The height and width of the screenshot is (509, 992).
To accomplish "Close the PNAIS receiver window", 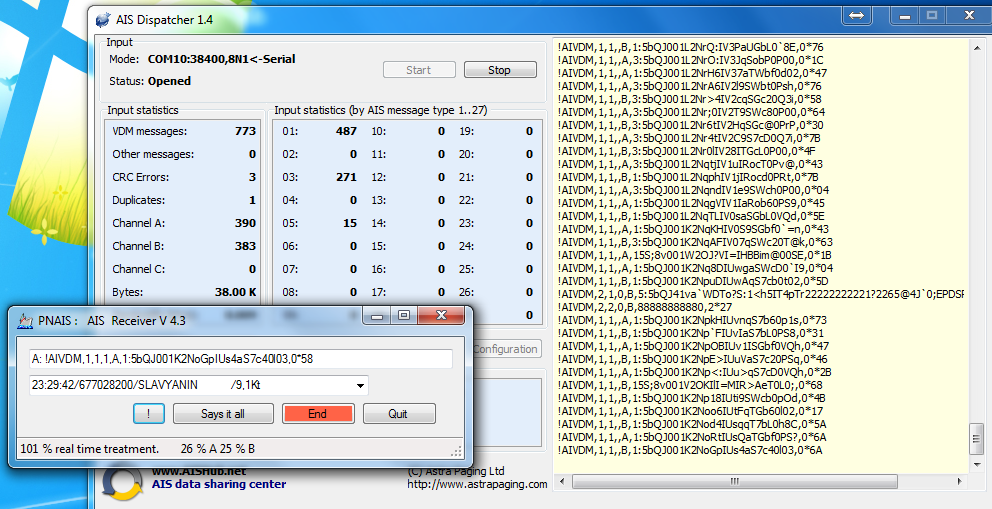I will (x=441, y=316).
